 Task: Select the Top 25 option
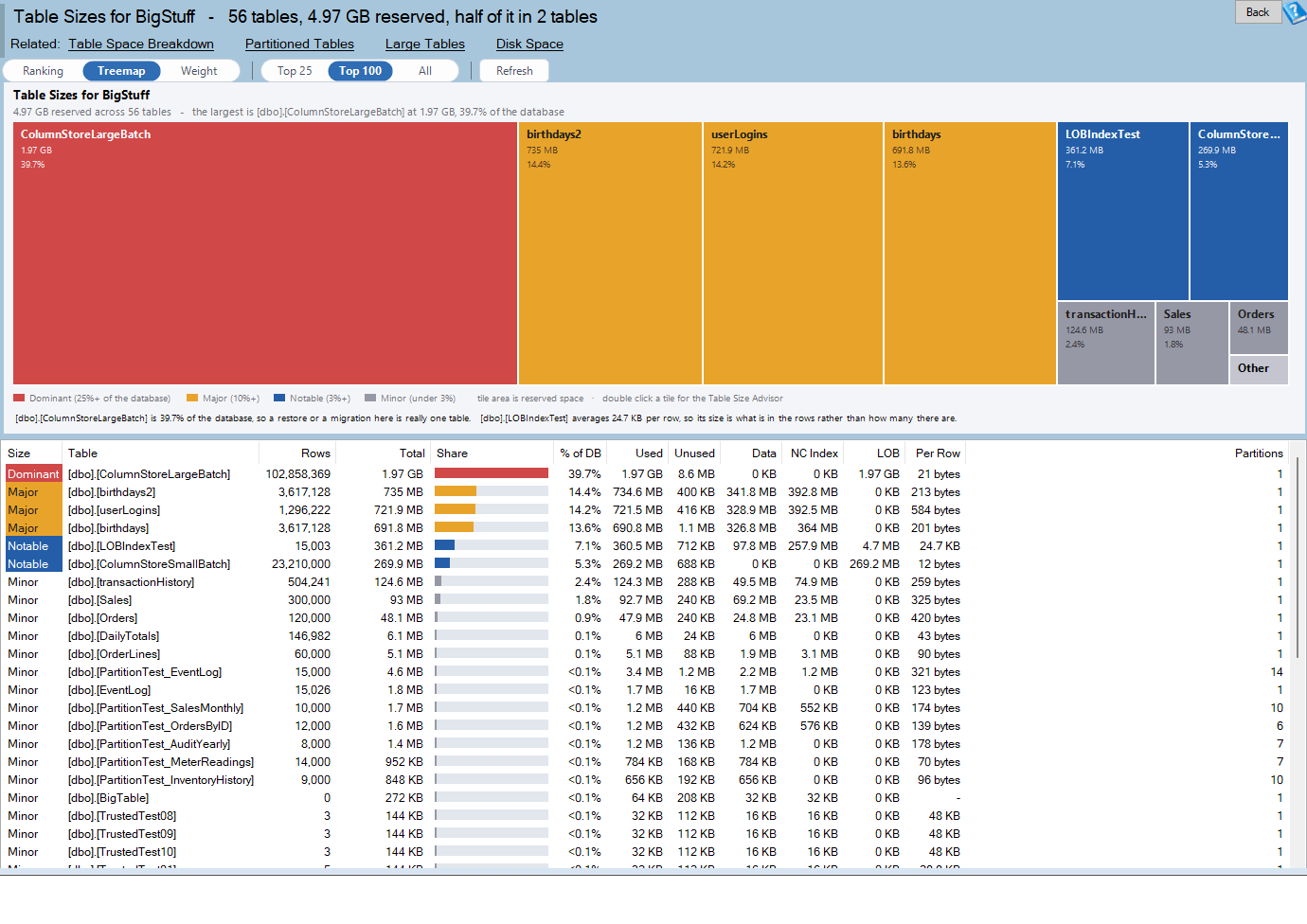(295, 71)
